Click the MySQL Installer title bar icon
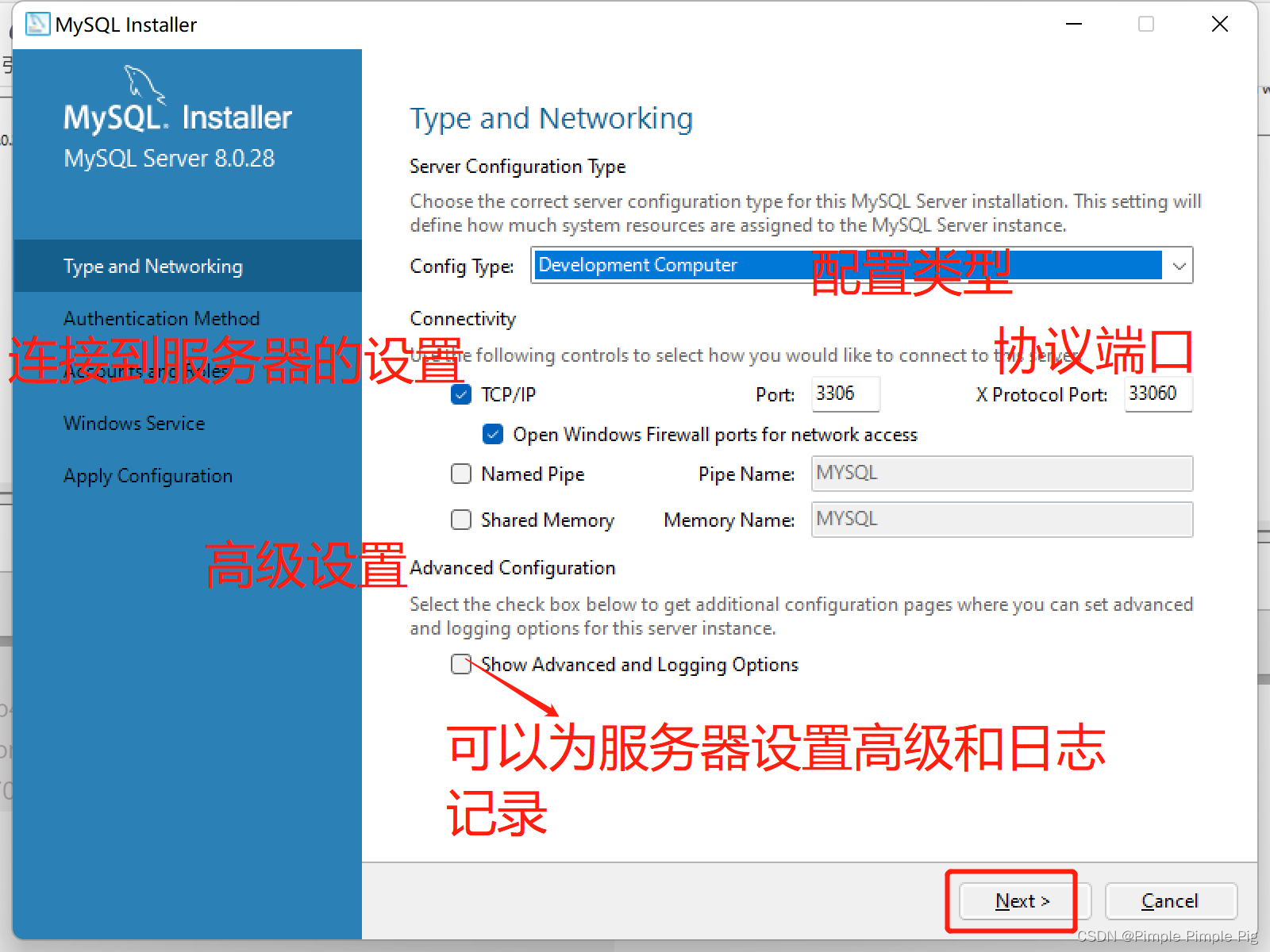1270x952 pixels. [37, 25]
